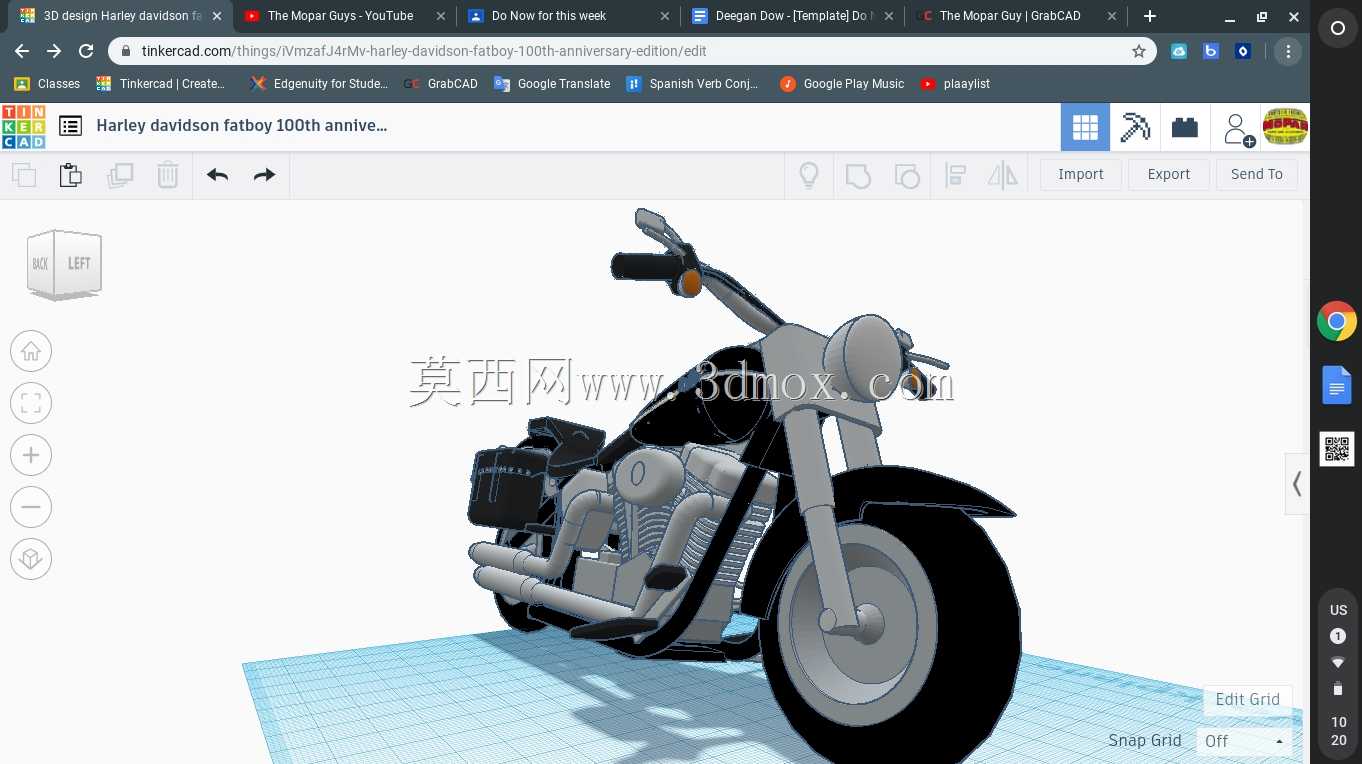Toggle perspective or orthographic view

(x=31, y=559)
